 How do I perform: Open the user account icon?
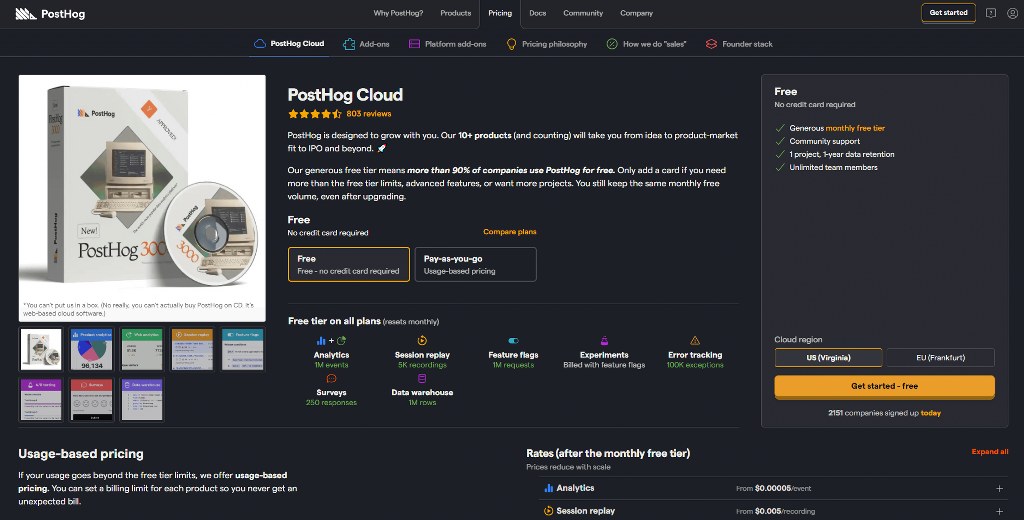pyautogui.click(x=1012, y=13)
